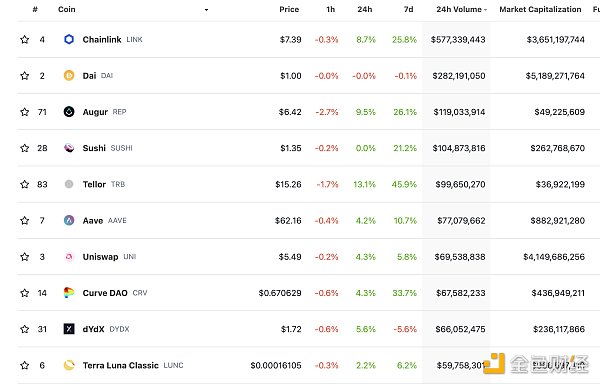Click the Curve DAO rainbow logo icon
The height and width of the screenshot is (385, 600).
coord(69,293)
